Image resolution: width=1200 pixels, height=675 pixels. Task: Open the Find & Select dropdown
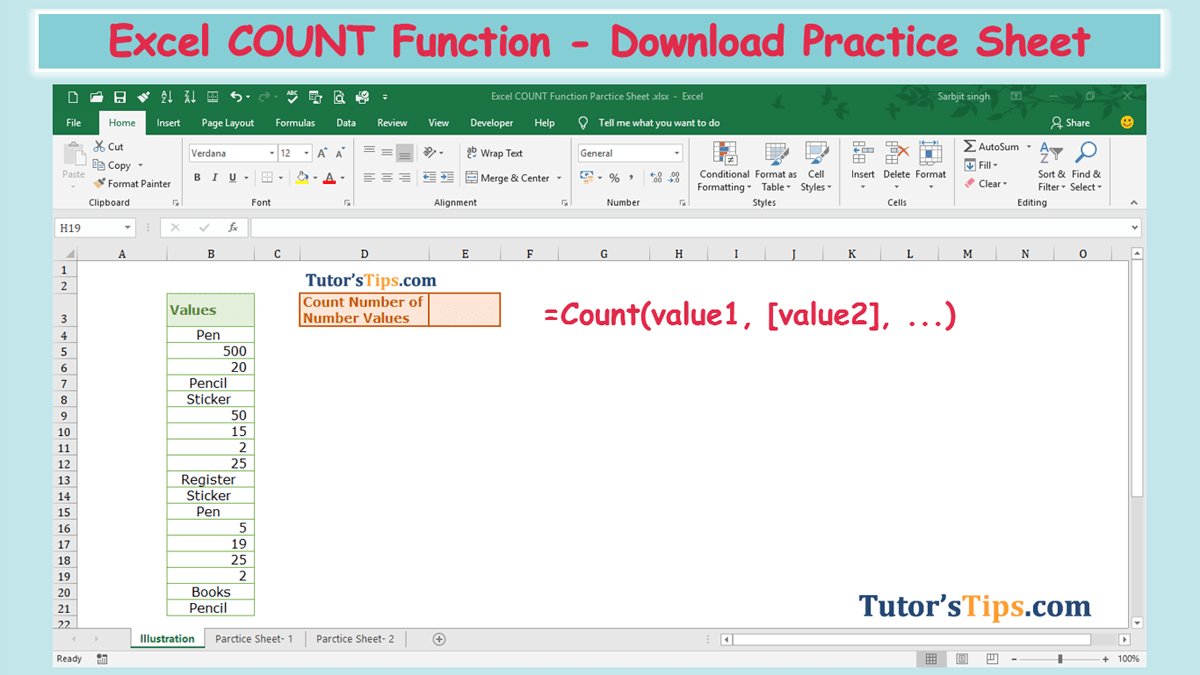1085,166
